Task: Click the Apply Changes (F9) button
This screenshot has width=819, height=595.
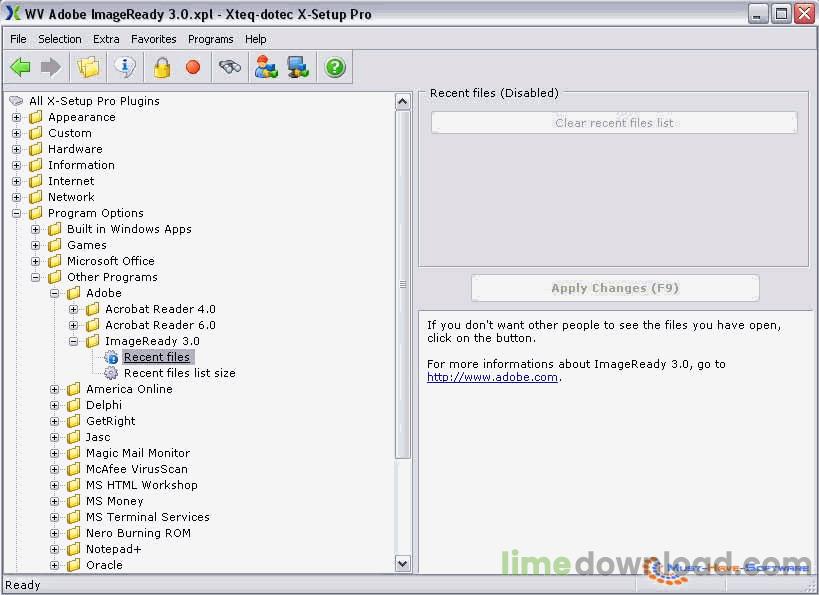Action: point(614,288)
